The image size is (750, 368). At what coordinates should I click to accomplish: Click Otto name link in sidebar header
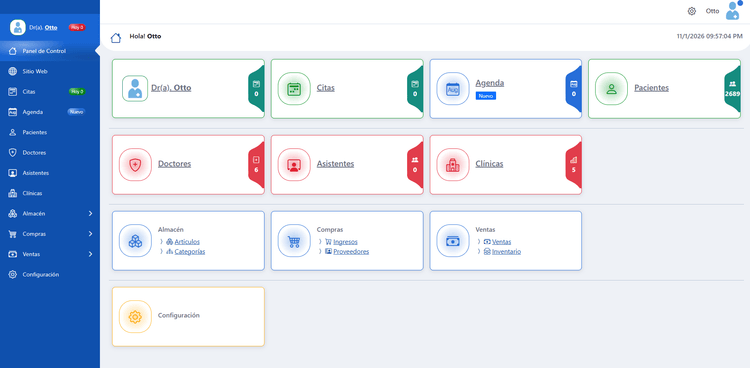point(51,28)
